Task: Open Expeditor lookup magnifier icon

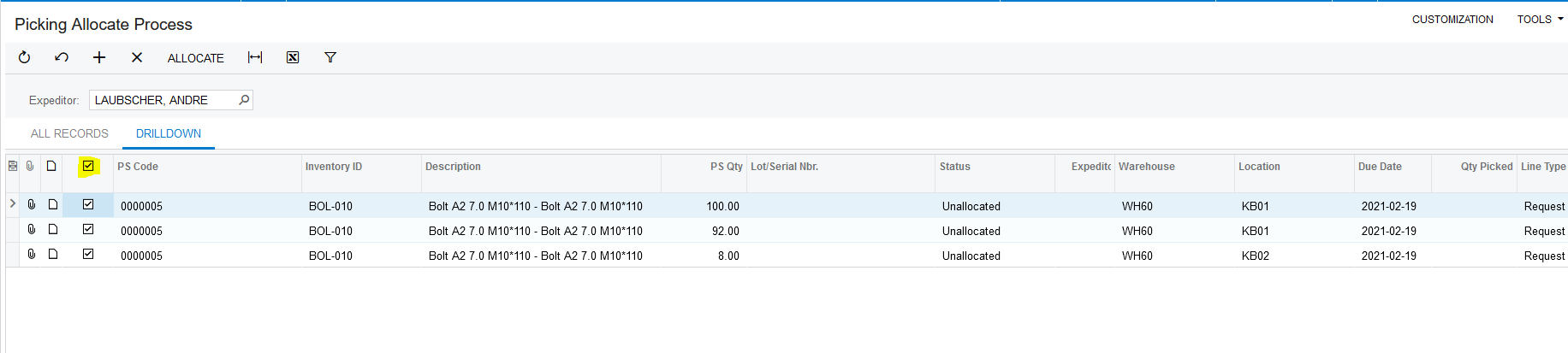Action: 244,100
